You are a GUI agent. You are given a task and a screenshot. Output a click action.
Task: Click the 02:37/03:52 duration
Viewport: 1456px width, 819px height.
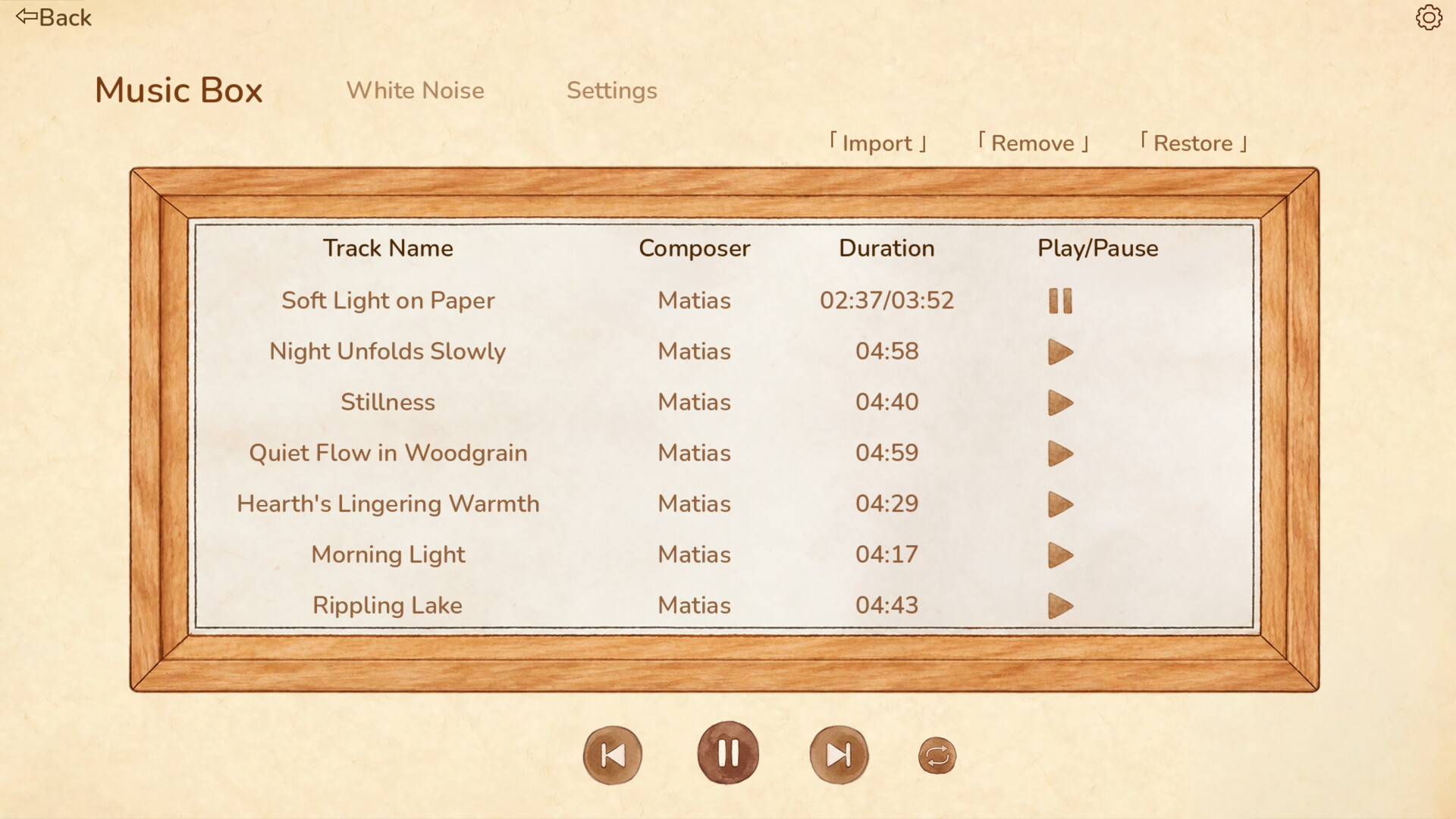[886, 300]
